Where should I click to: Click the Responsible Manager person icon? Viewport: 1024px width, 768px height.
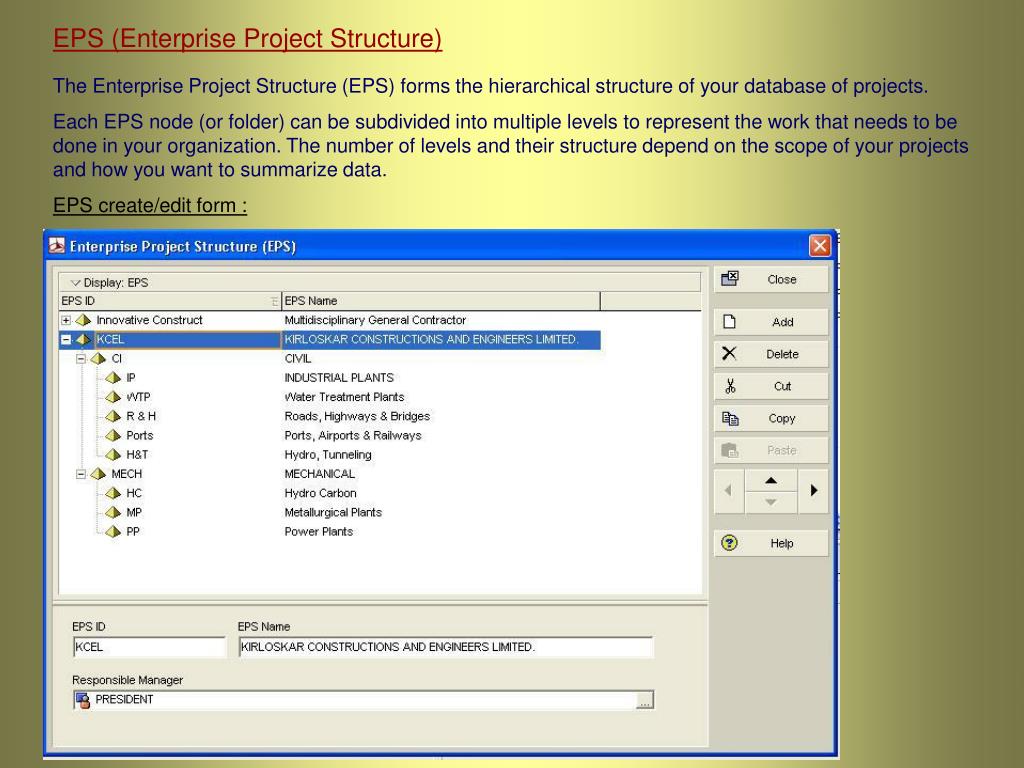point(83,700)
